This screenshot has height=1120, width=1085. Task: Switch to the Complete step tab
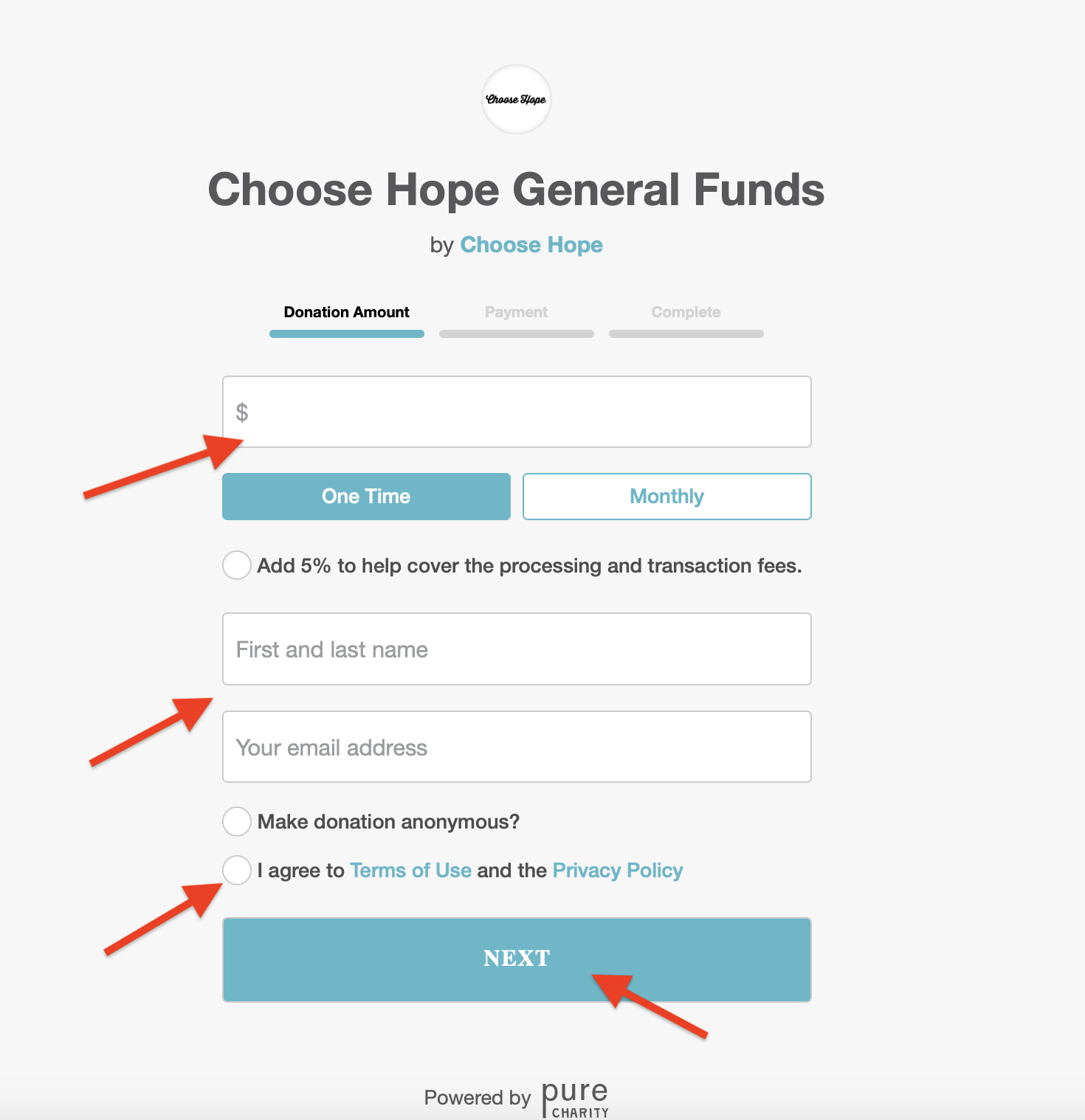point(686,312)
